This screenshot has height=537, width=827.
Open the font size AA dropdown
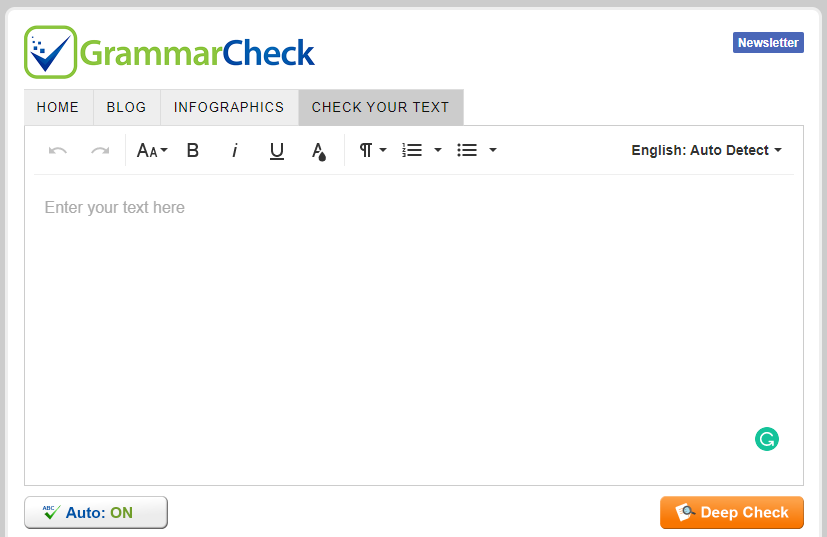pos(152,150)
